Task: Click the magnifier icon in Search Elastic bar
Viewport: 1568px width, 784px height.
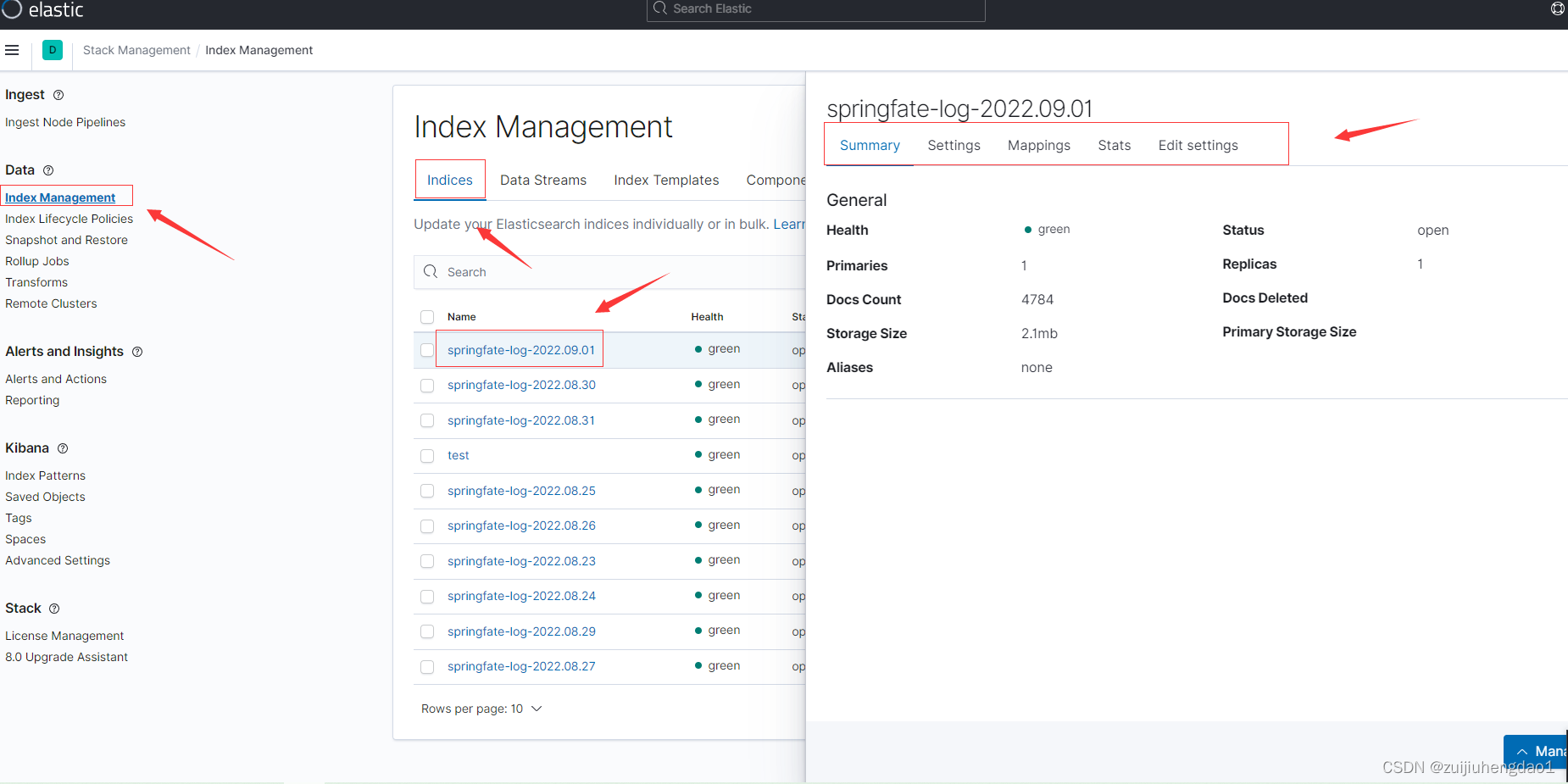Action: point(660,8)
